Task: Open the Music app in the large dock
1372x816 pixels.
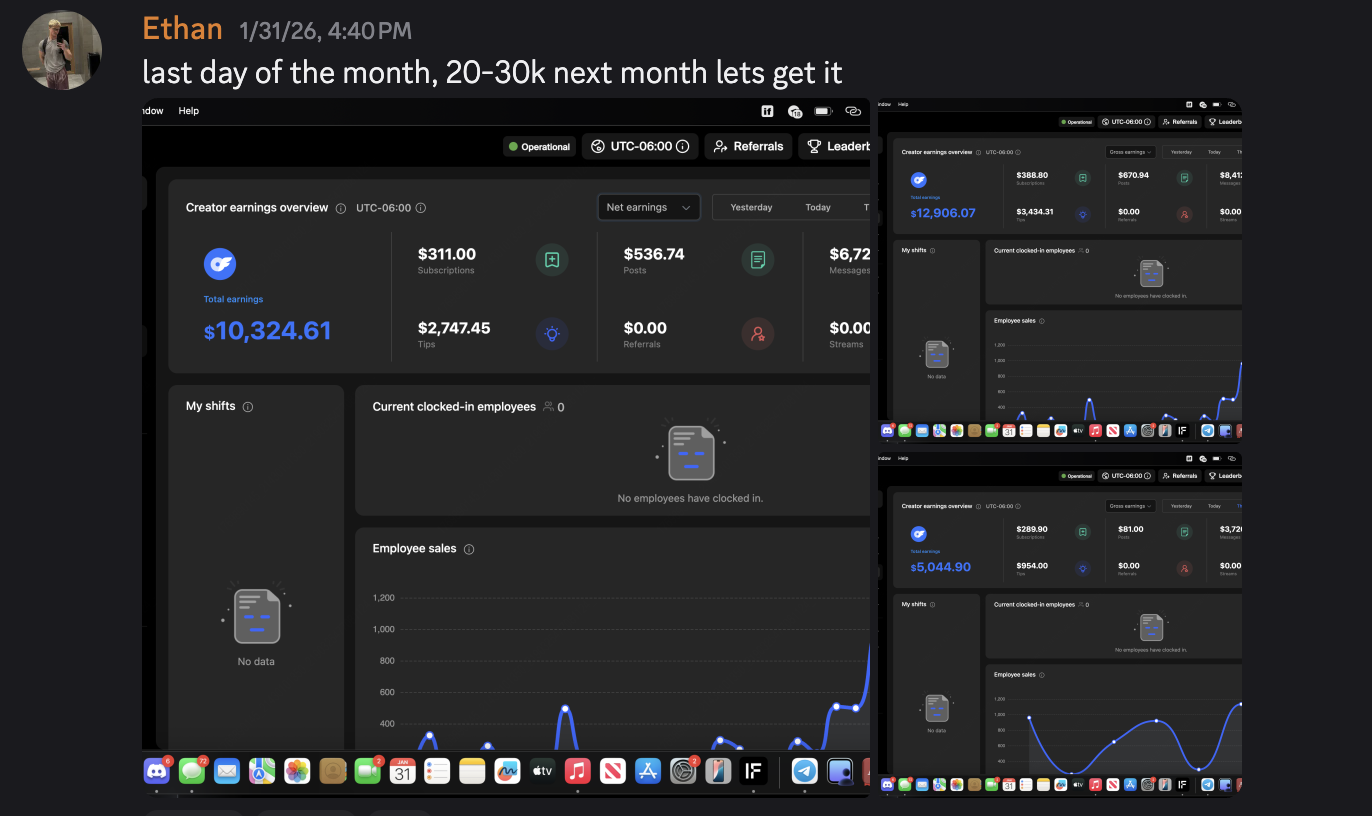Action: (x=577, y=771)
